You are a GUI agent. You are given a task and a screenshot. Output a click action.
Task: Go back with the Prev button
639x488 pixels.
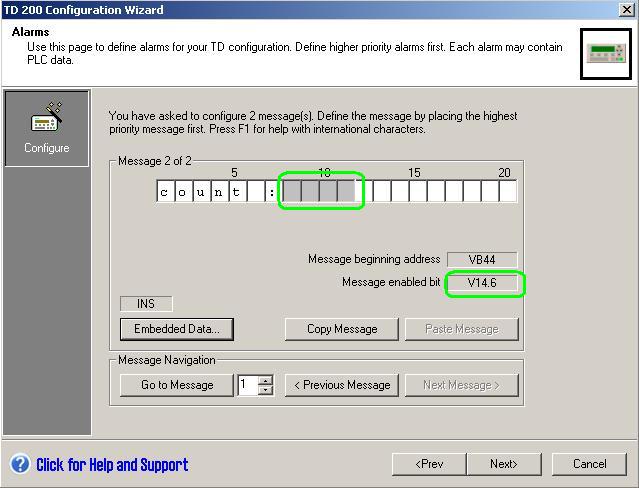[429, 464]
